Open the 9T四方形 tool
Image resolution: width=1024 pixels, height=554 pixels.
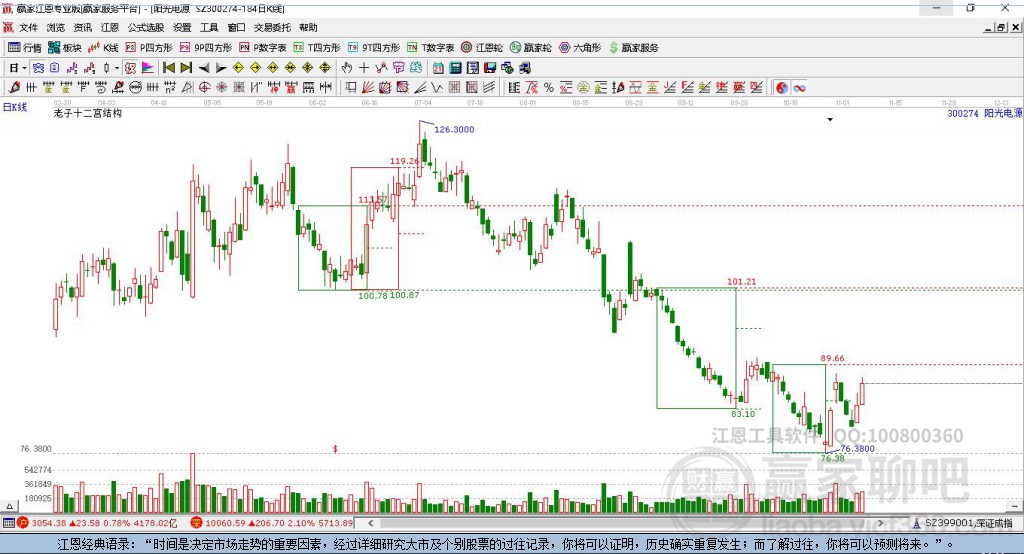tap(374, 48)
